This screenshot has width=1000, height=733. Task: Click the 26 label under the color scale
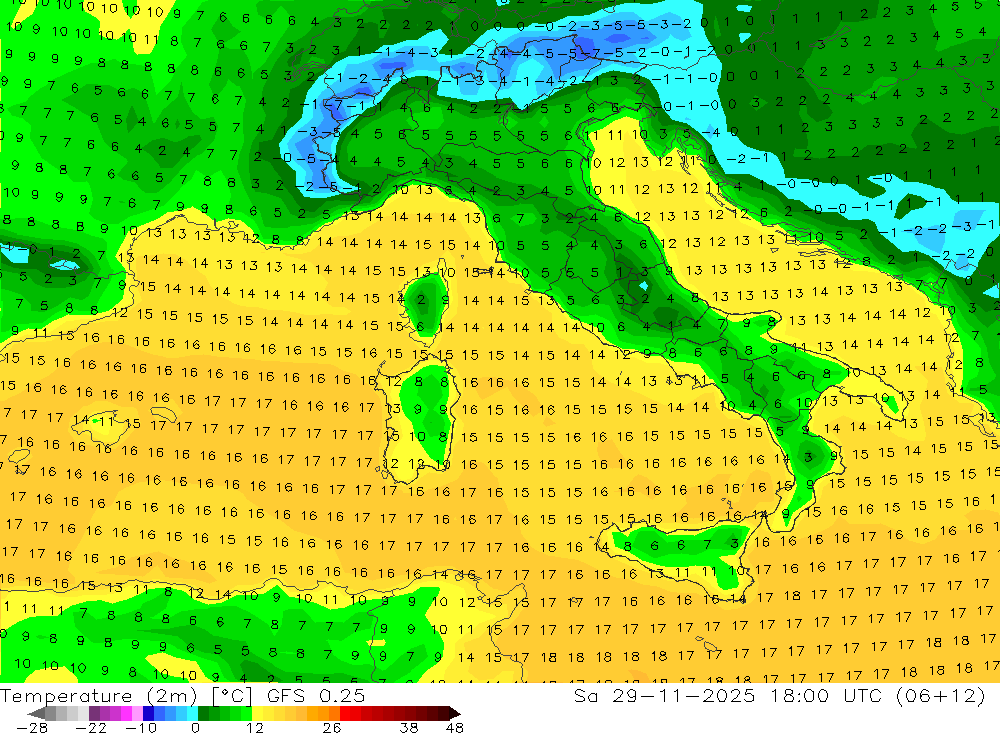[x=331, y=727]
